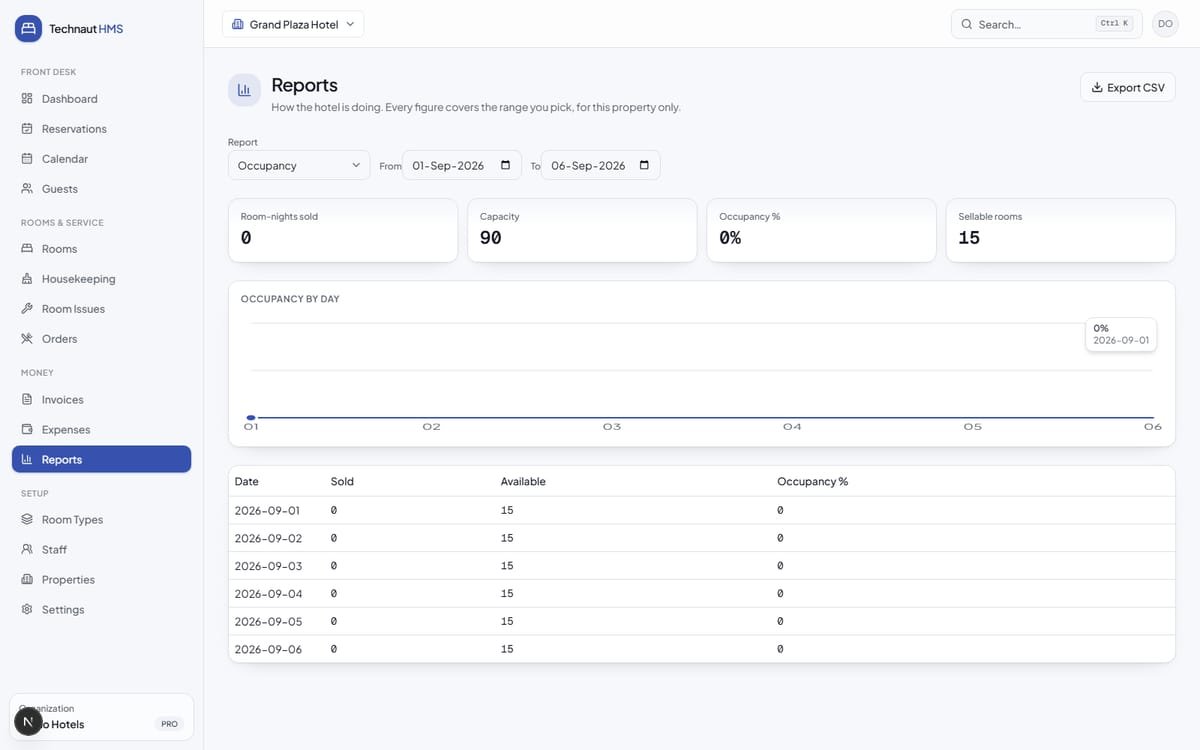This screenshot has height=750, width=1200.
Task: Click the Invoices document icon
Action: tap(27, 400)
